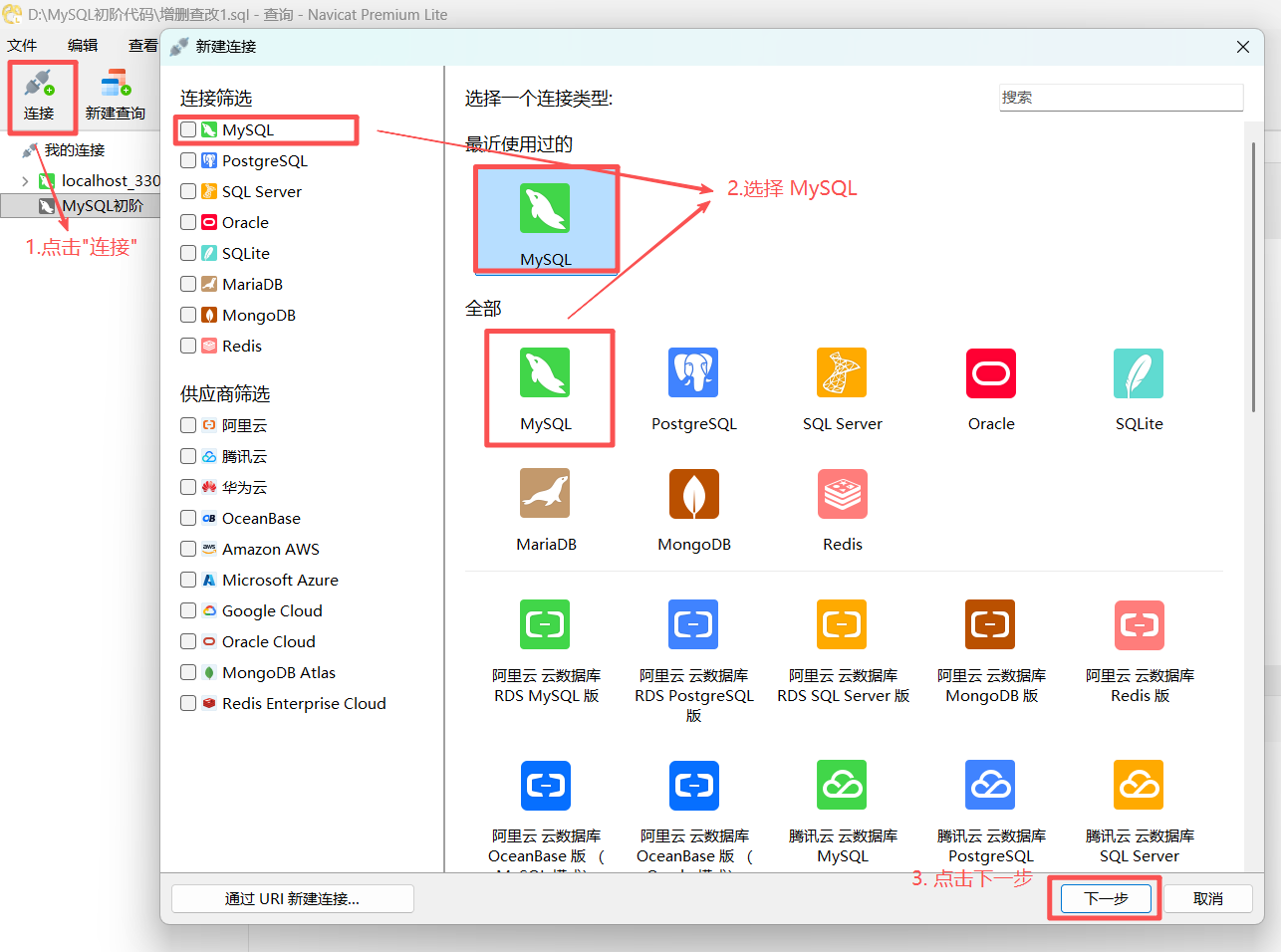
Task: Click the 连接 toolbar icon in main window
Action: pyautogui.click(x=40, y=96)
